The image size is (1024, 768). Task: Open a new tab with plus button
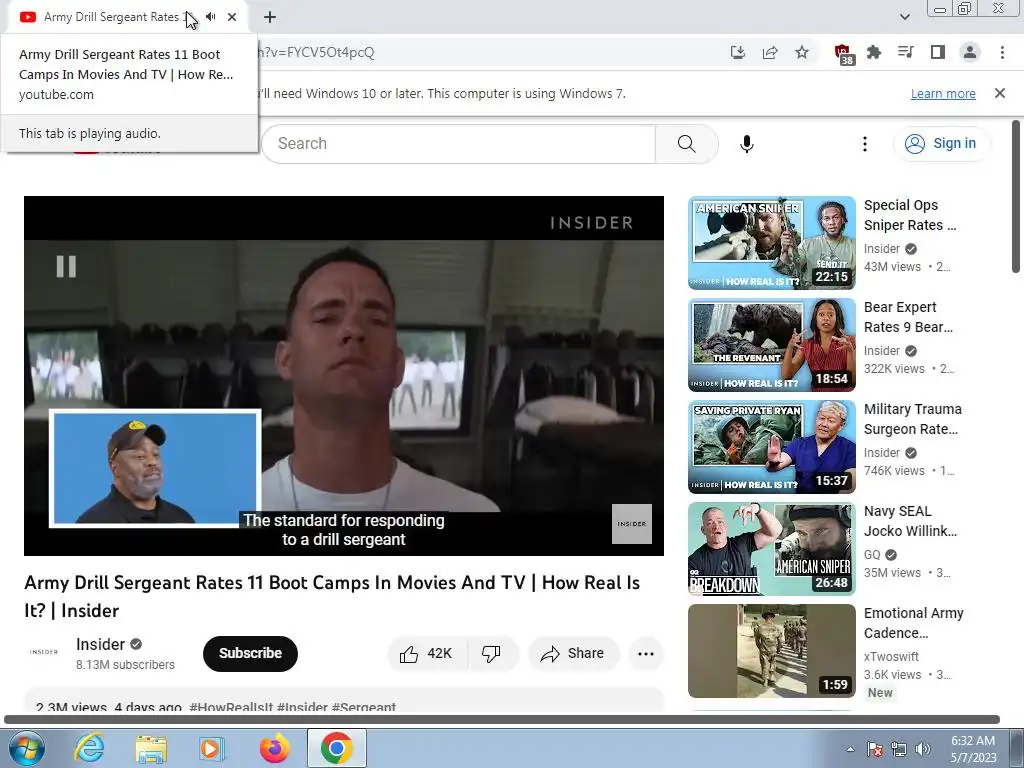(270, 17)
